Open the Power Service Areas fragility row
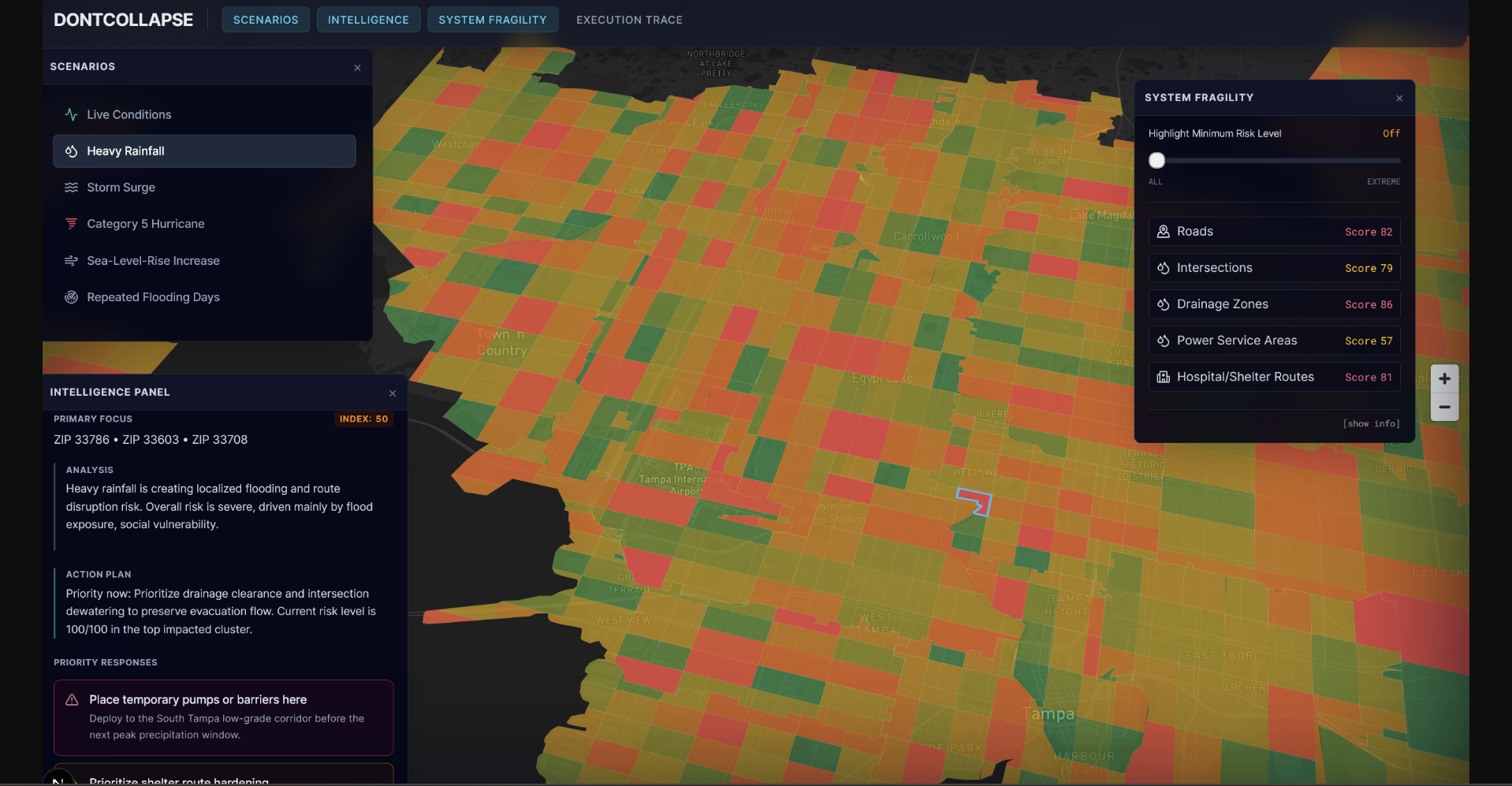Viewport: 1512px width, 786px height. 1274,341
